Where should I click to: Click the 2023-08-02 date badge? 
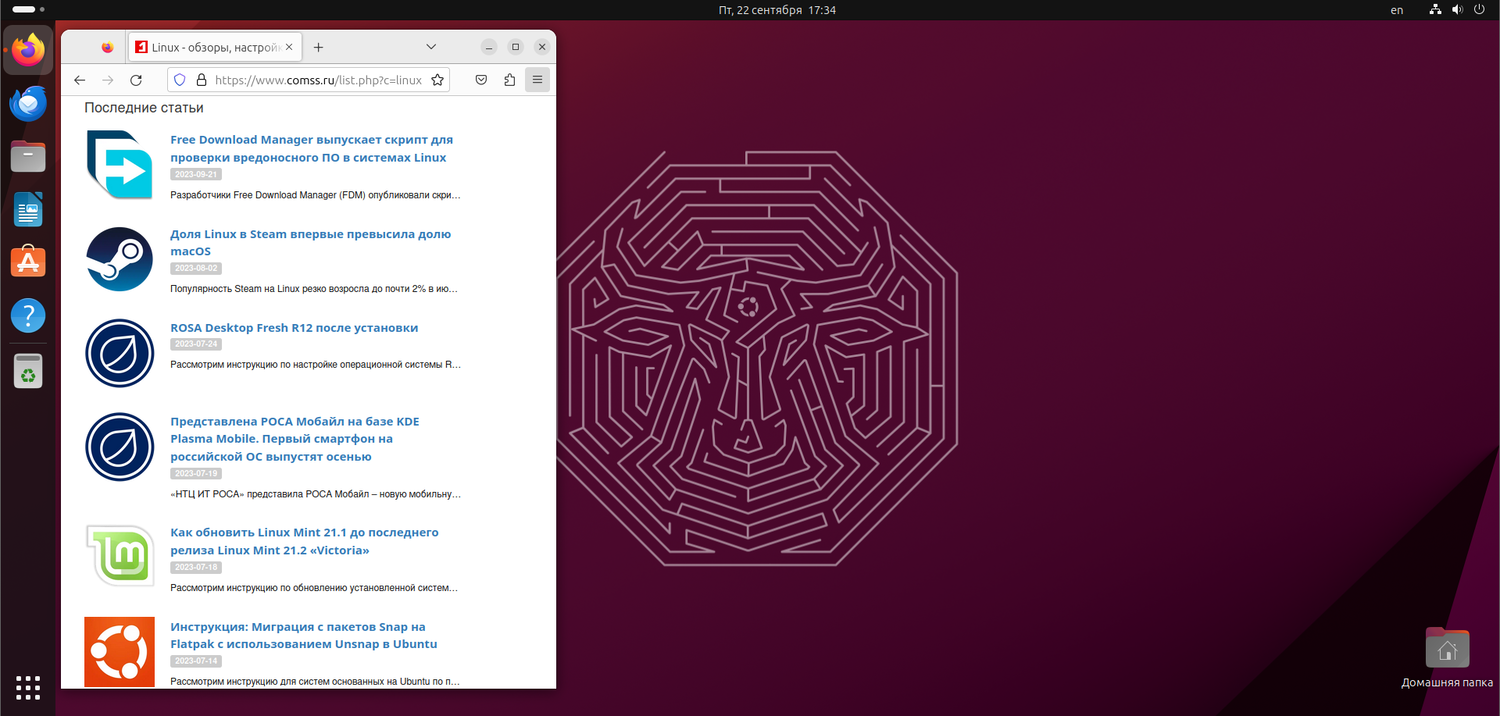click(195, 269)
